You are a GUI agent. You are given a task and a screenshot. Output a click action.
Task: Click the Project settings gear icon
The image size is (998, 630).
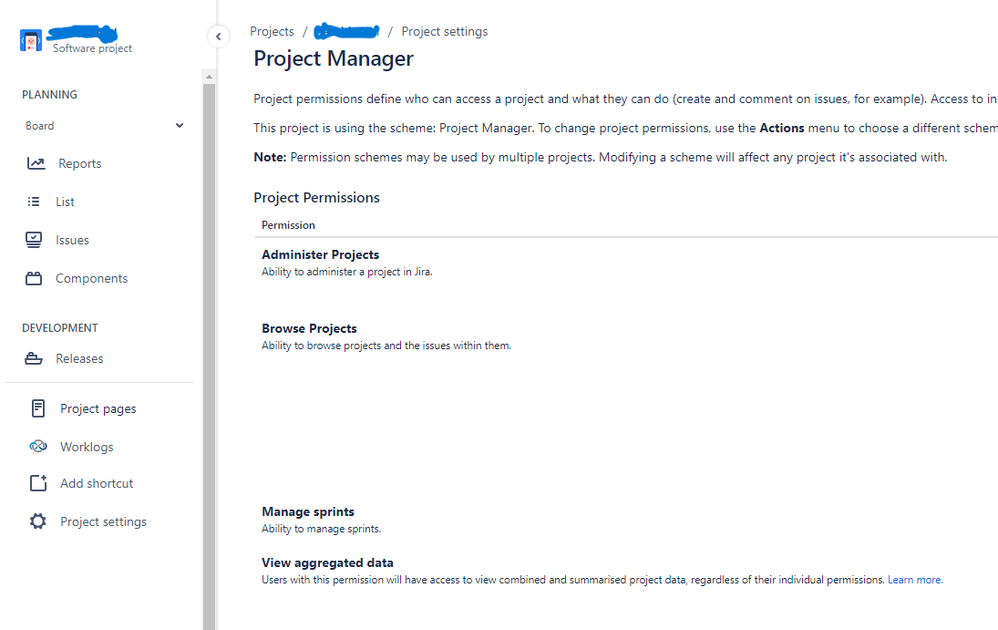(x=38, y=521)
